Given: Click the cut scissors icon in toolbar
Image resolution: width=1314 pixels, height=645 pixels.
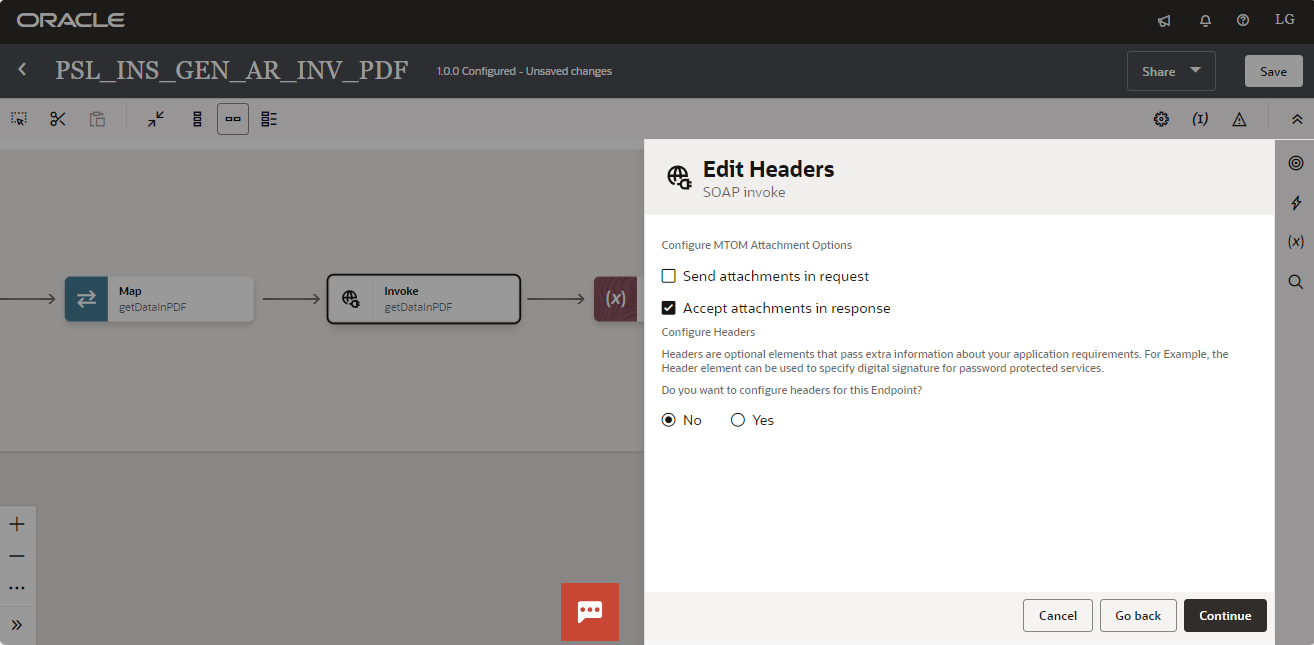Looking at the screenshot, I should (57, 119).
